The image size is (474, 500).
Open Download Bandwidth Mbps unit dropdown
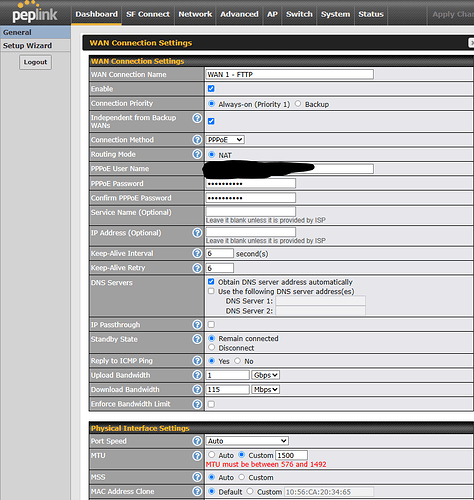click(x=265, y=389)
